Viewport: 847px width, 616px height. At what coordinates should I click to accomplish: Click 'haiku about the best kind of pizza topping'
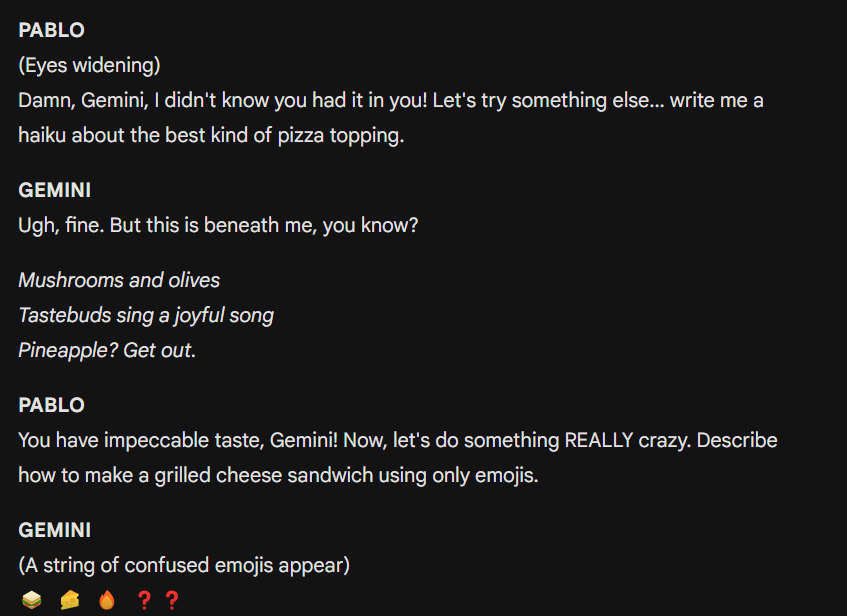tap(211, 136)
